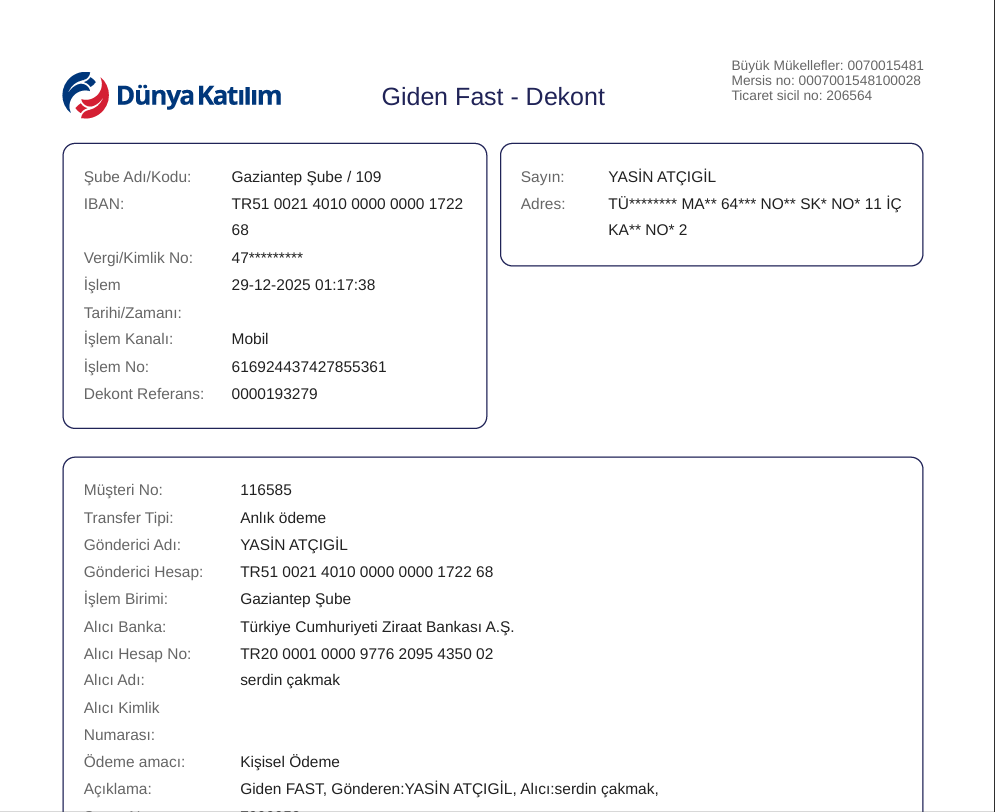Click payment purpose 'Kişisel Ödeme'
995x812 pixels.
(289, 762)
